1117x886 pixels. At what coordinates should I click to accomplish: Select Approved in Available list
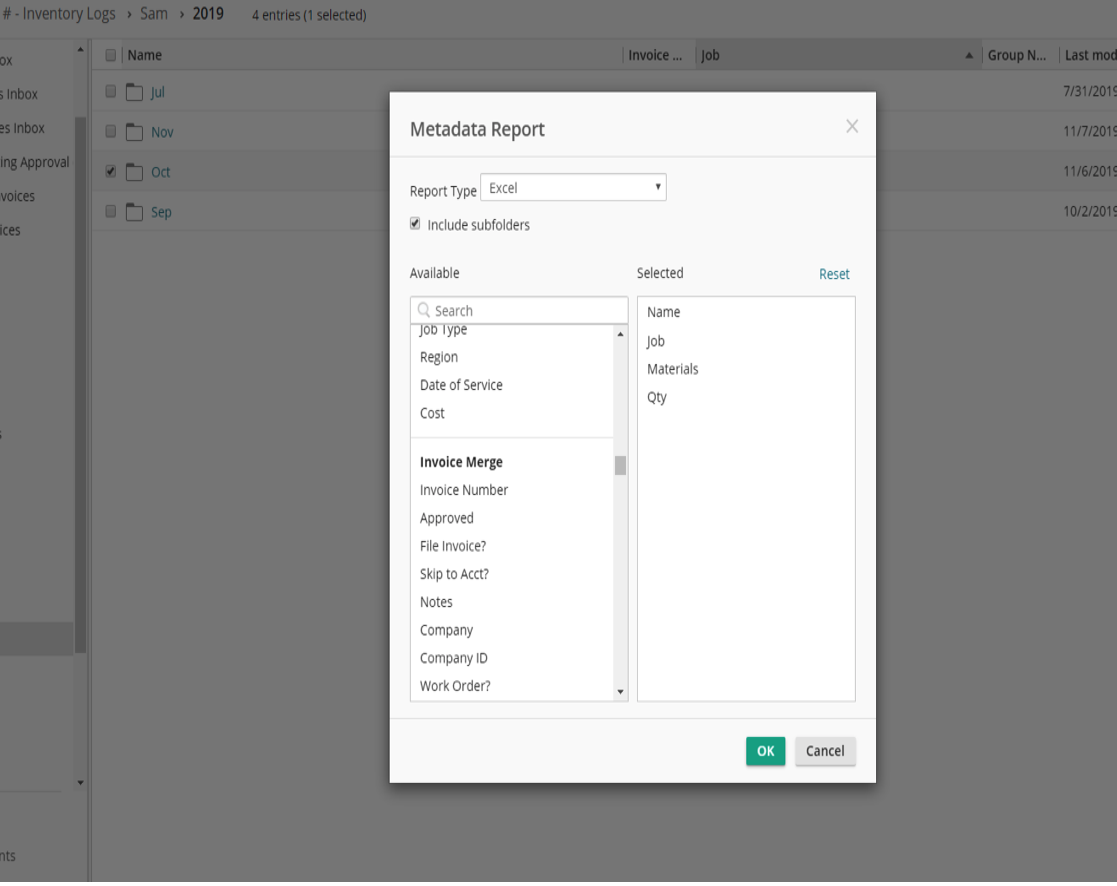pyautogui.click(x=447, y=518)
